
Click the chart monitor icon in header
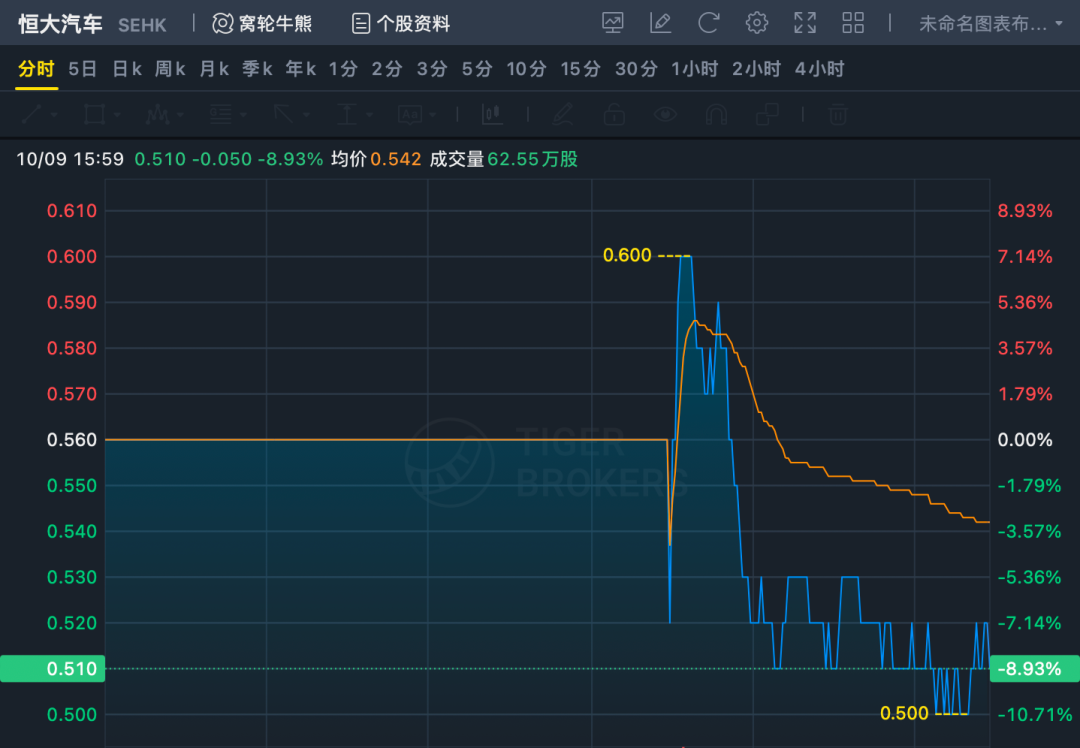(612, 23)
